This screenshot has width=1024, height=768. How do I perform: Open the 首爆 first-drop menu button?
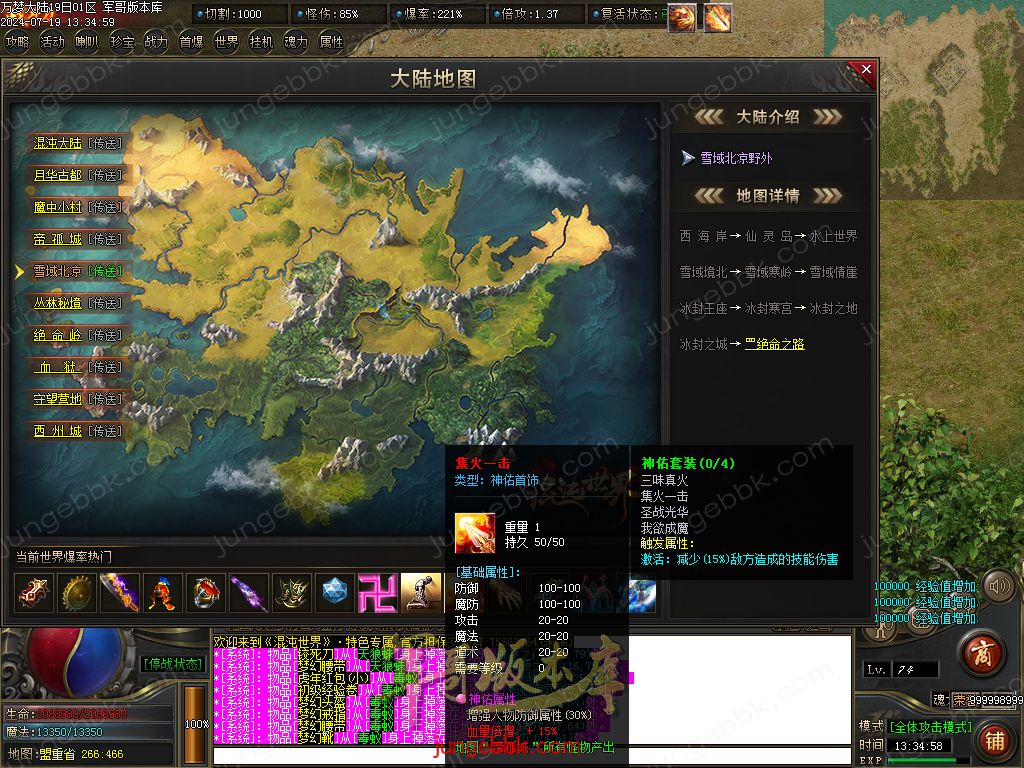191,42
